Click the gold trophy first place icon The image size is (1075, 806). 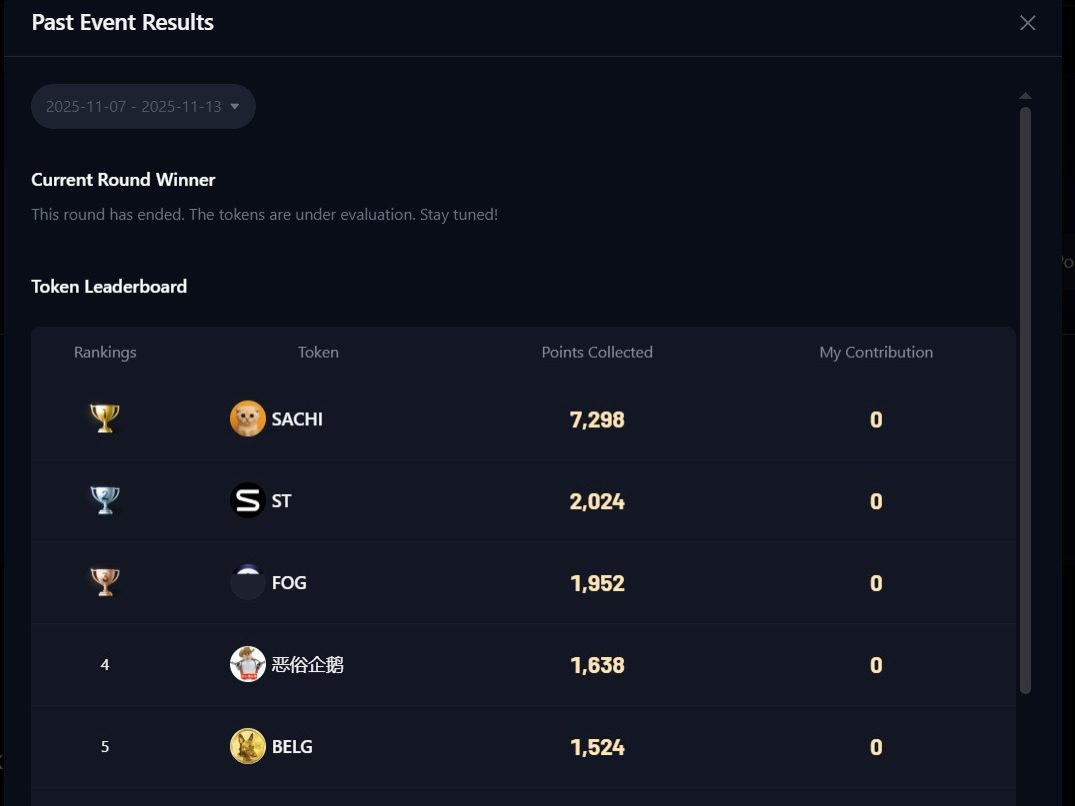coord(105,419)
